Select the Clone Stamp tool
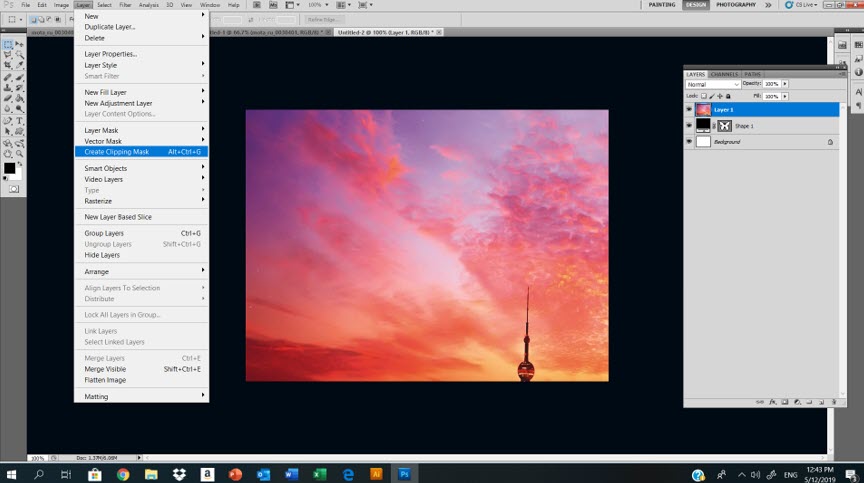864x483 pixels. (x=8, y=88)
